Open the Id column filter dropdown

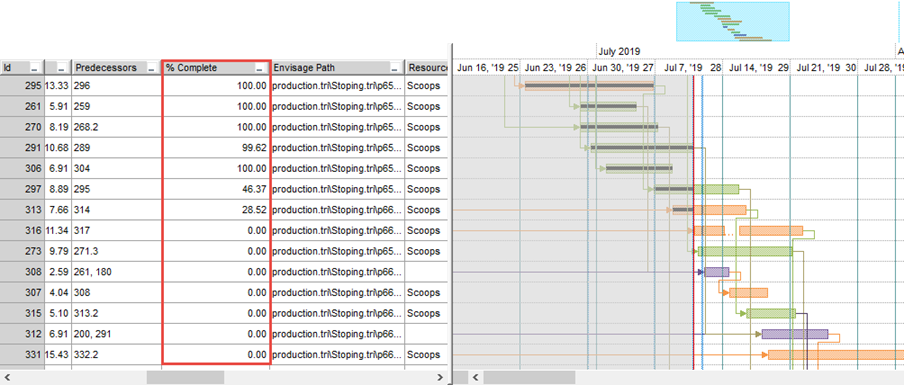[35, 68]
